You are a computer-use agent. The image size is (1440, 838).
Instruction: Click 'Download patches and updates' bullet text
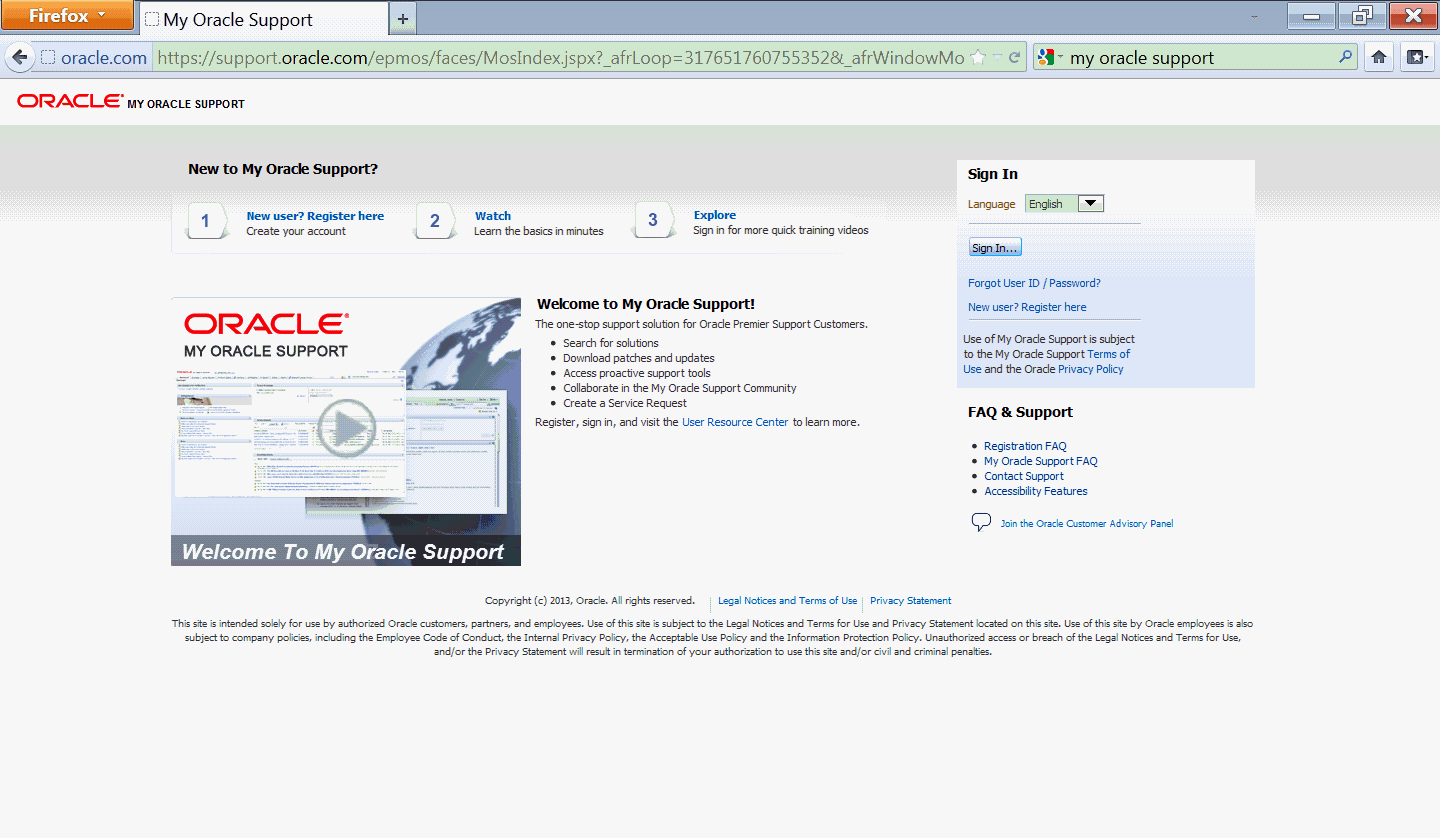(639, 358)
